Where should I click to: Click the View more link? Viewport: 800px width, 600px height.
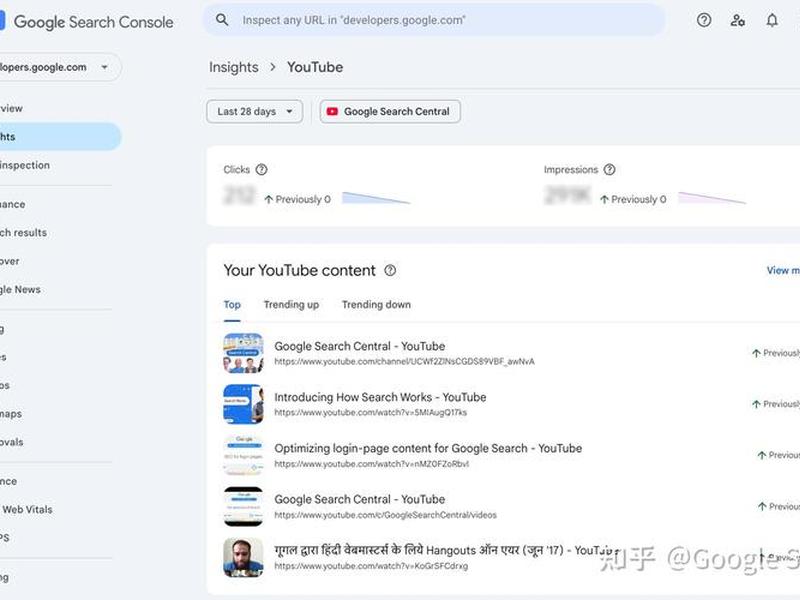point(783,270)
